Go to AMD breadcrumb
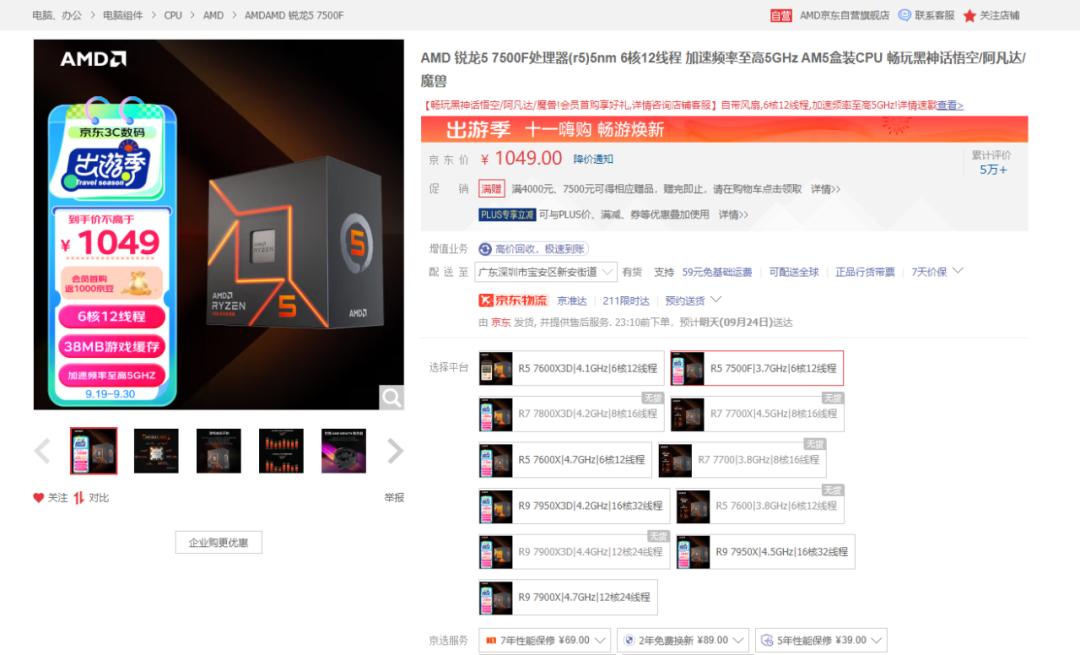This screenshot has height=655, width=1080. [x=214, y=15]
